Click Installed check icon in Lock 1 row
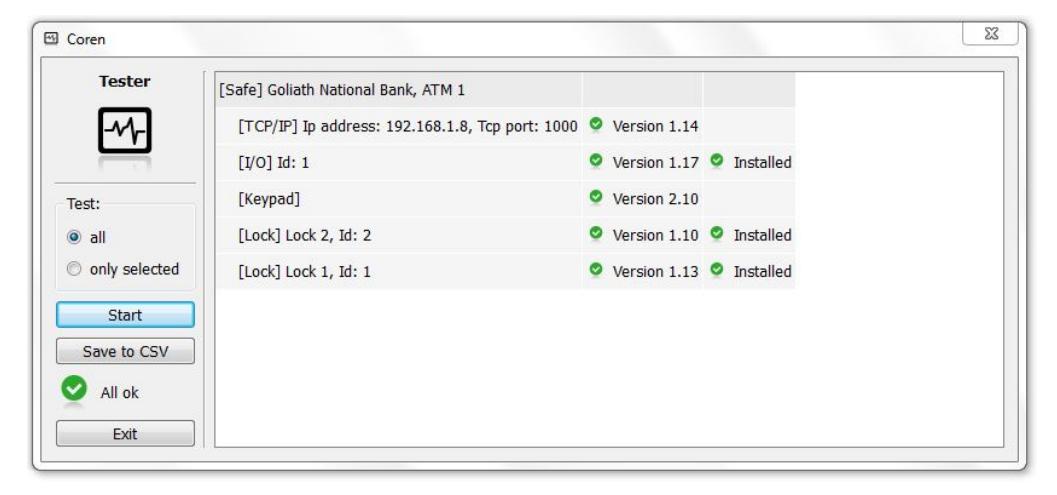Screen dimensions: 1057x495 [x=717, y=269]
